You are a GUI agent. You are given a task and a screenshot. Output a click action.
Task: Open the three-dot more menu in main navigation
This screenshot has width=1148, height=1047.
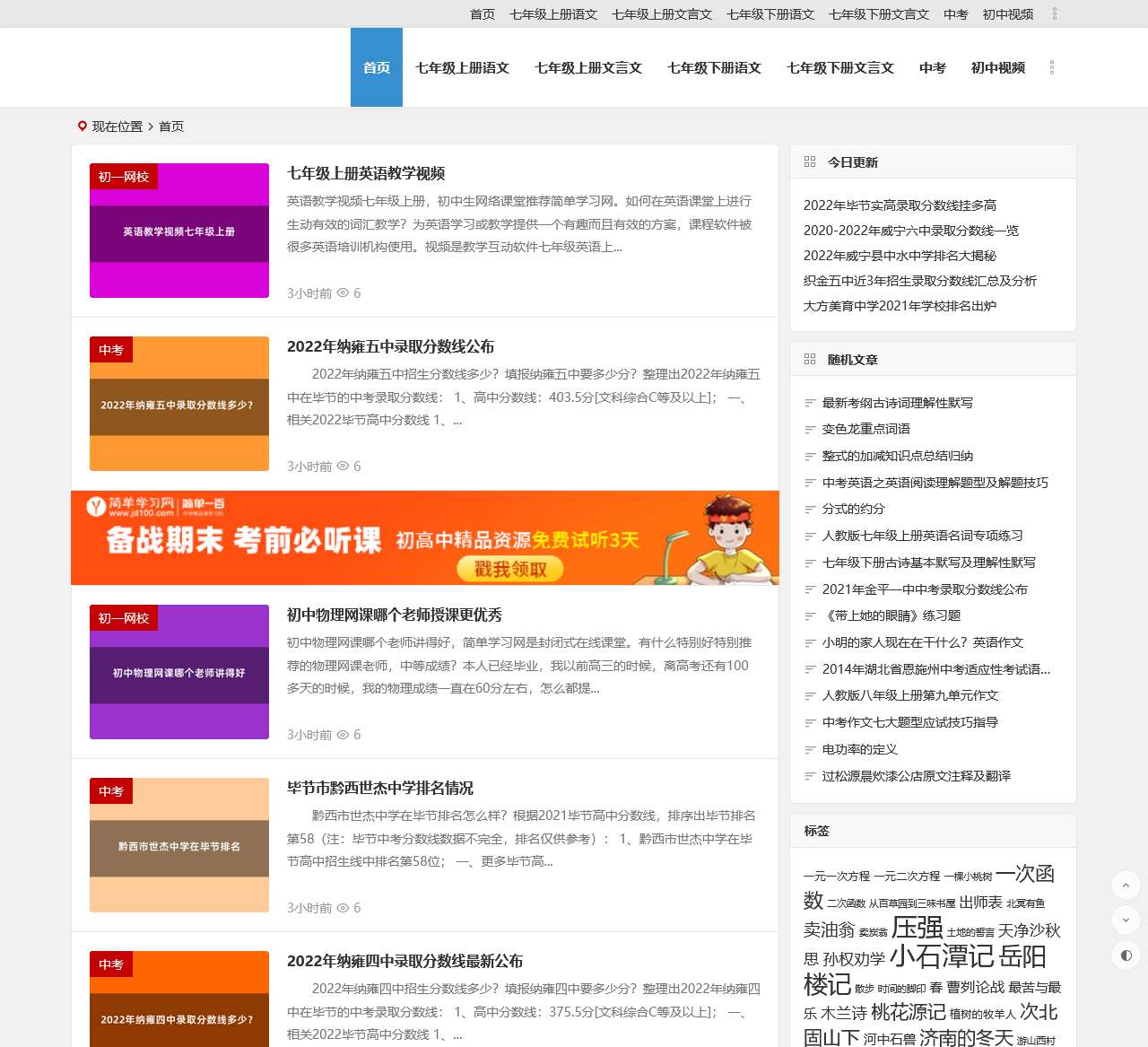[x=1051, y=67]
